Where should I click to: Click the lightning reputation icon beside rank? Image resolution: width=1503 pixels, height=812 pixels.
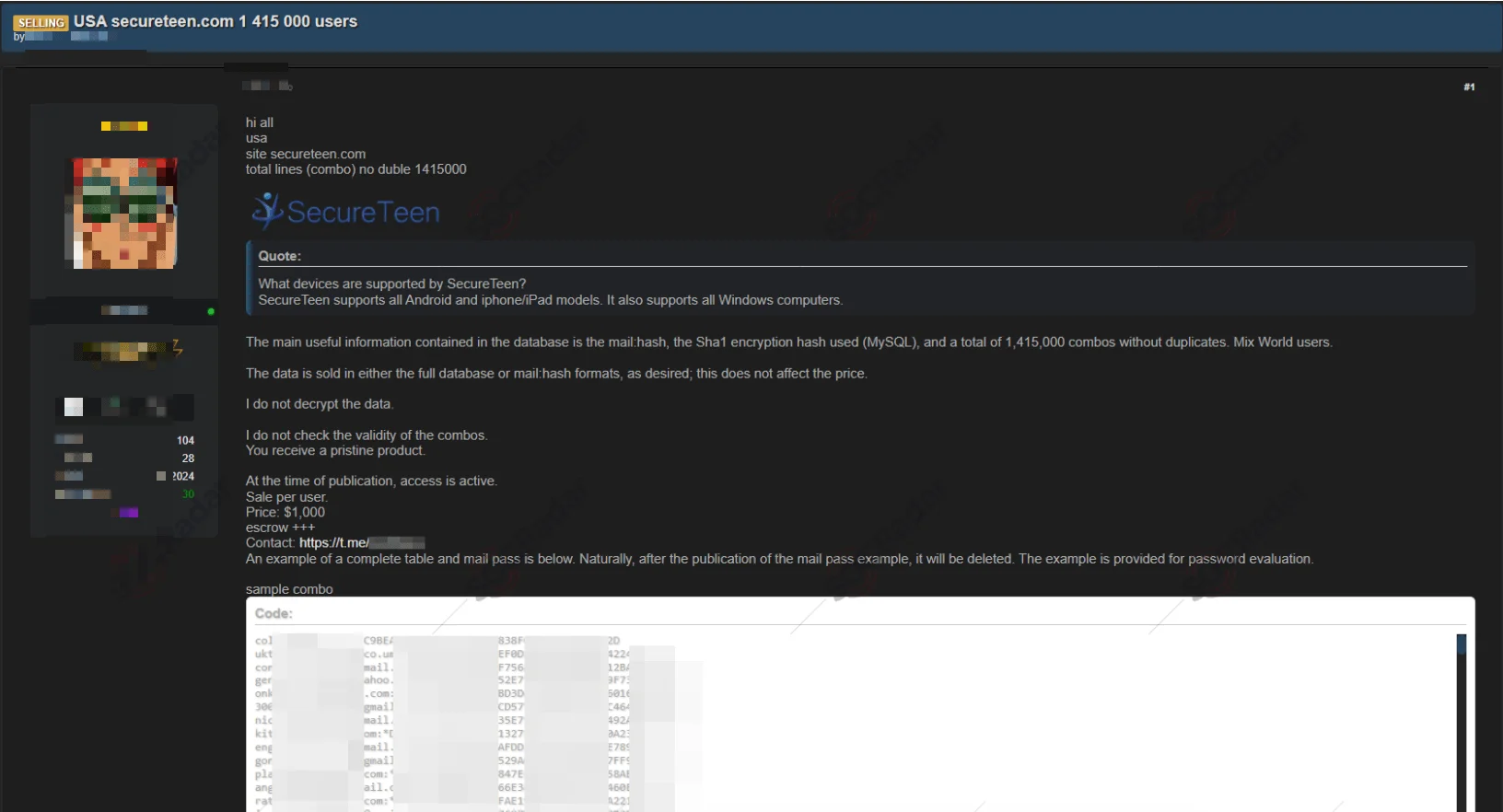click(178, 347)
